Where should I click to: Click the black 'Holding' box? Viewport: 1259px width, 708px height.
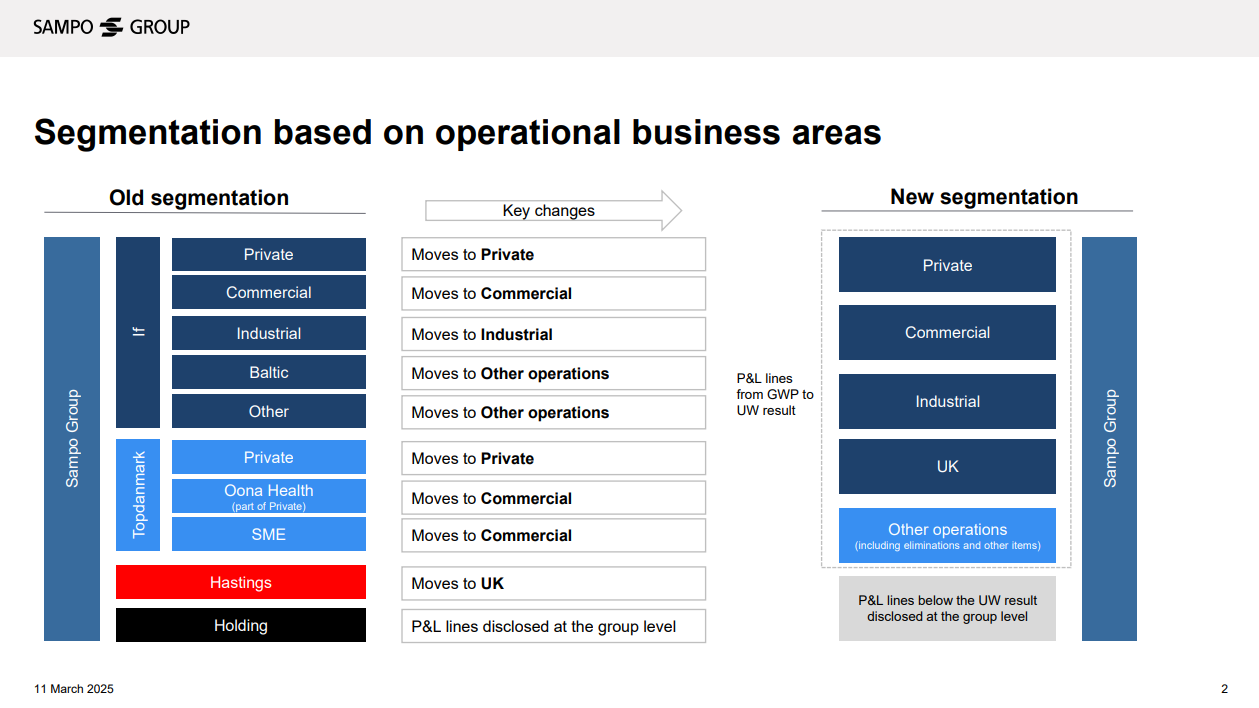[x=241, y=625]
